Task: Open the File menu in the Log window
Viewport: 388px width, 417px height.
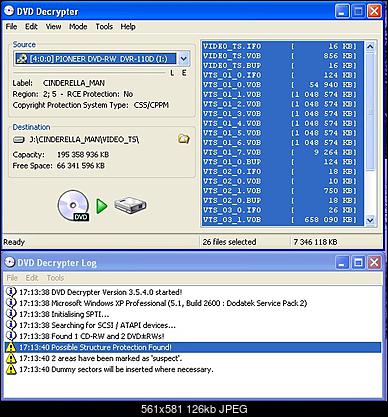Action: click(12, 278)
